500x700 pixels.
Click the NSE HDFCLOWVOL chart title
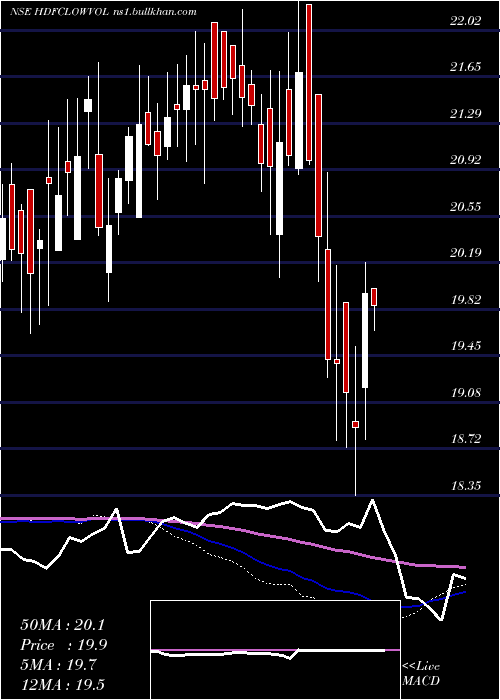pos(103,12)
